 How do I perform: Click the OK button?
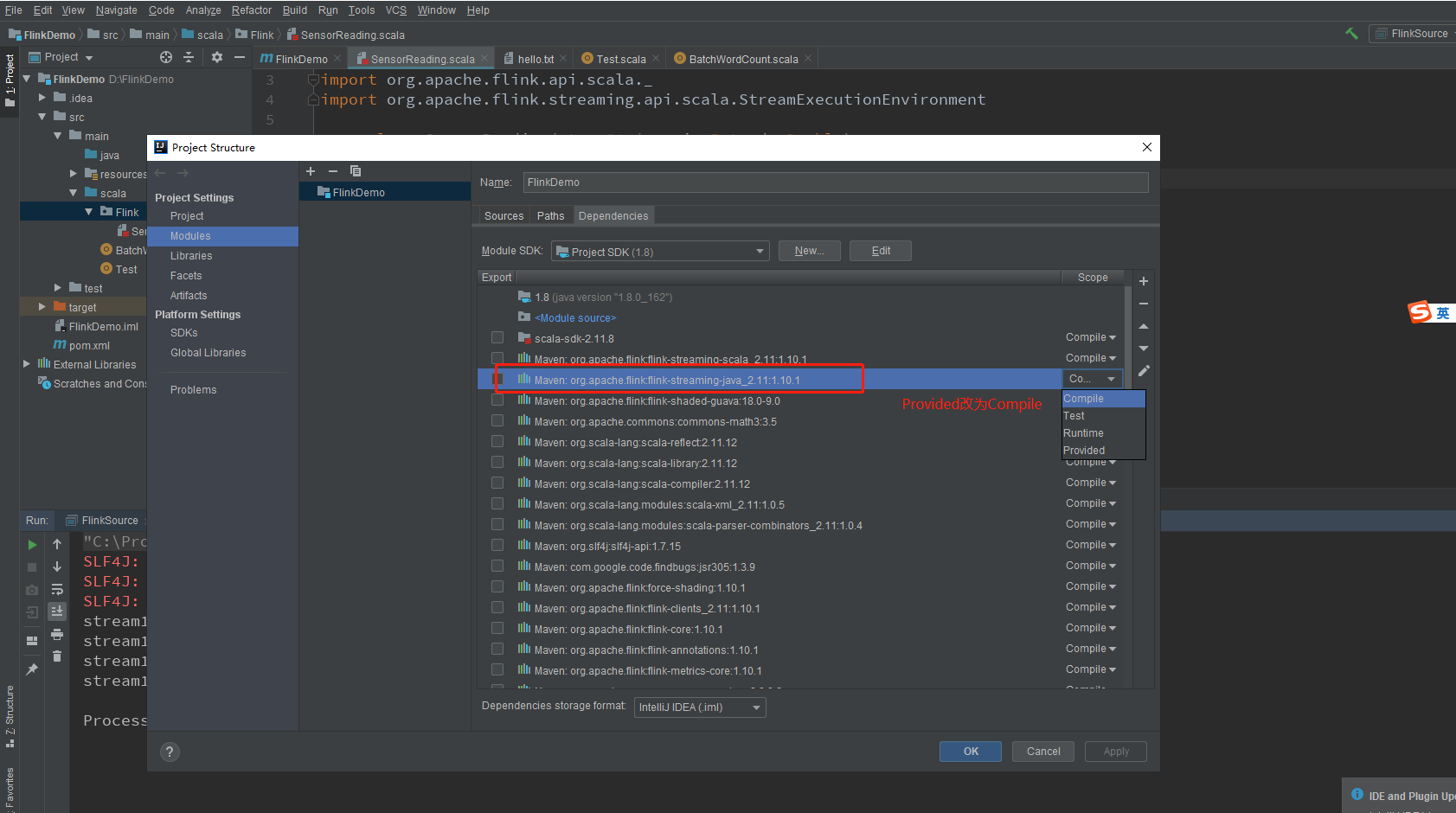tap(970, 752)
